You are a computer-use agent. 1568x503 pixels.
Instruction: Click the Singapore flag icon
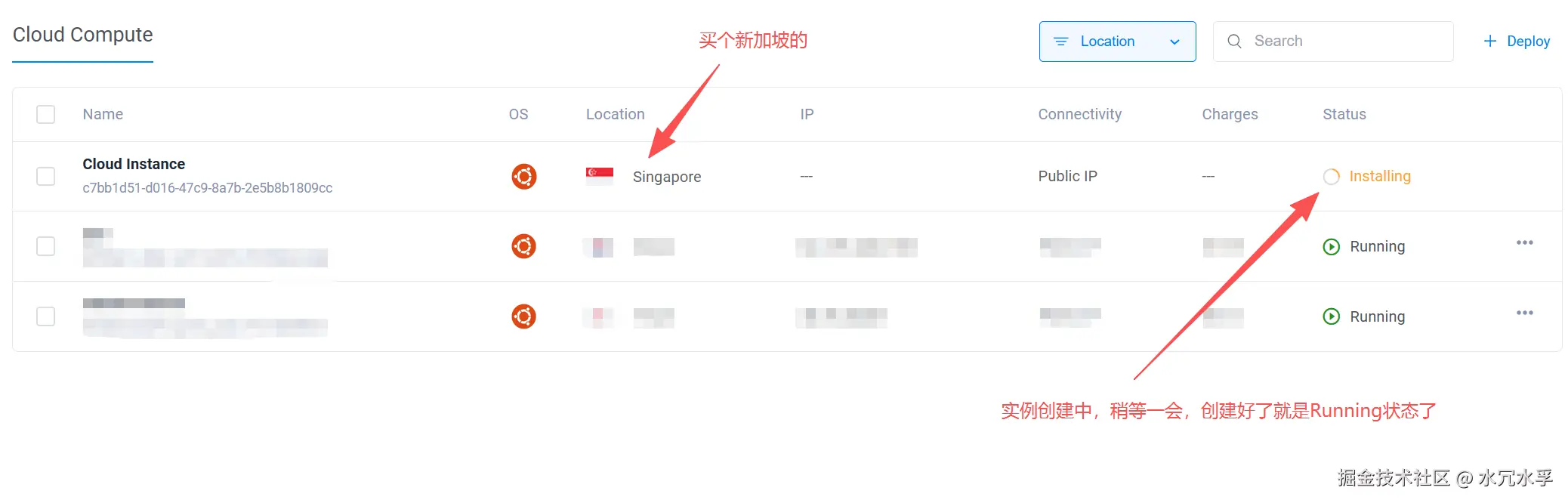tap(600, 176)
